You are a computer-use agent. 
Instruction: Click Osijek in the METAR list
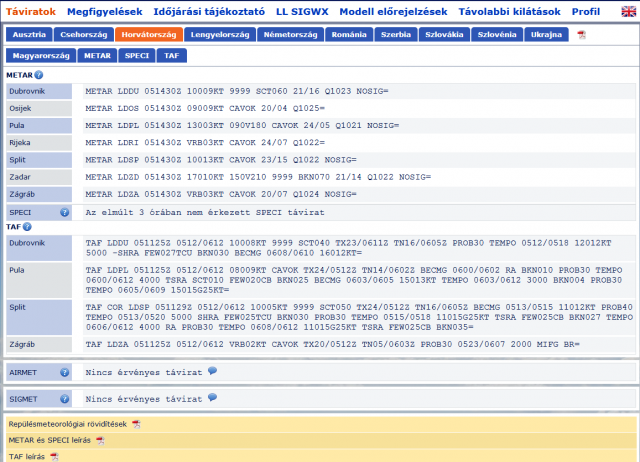coord(39,108)
